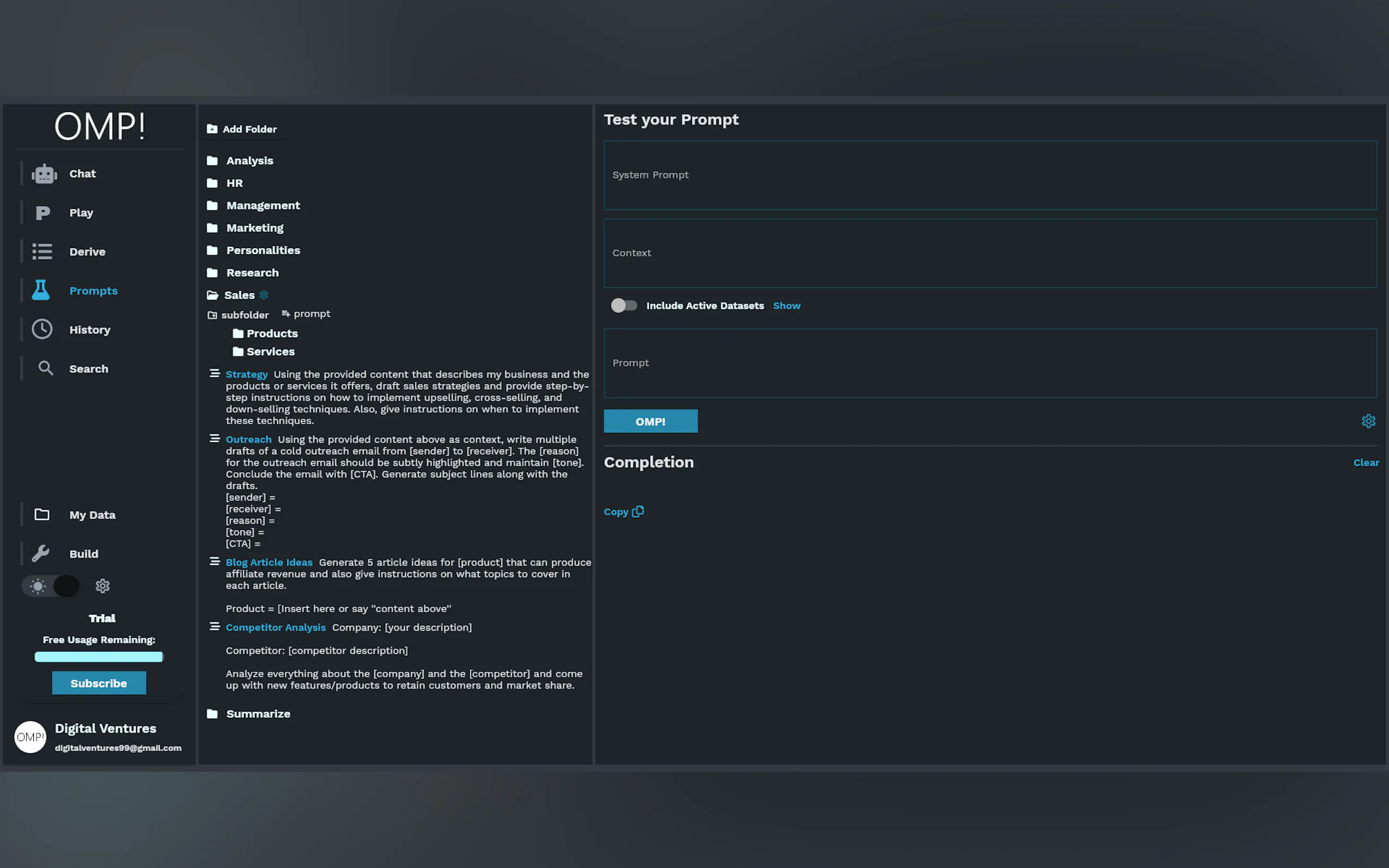Open sidebar settings gear near theme switch
This screenshot has height=868, width=1389.
(102, 585)
